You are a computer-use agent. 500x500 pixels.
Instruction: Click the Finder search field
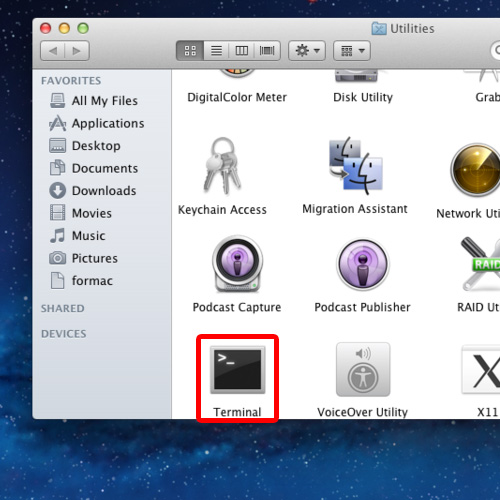[x=495, y=51]
